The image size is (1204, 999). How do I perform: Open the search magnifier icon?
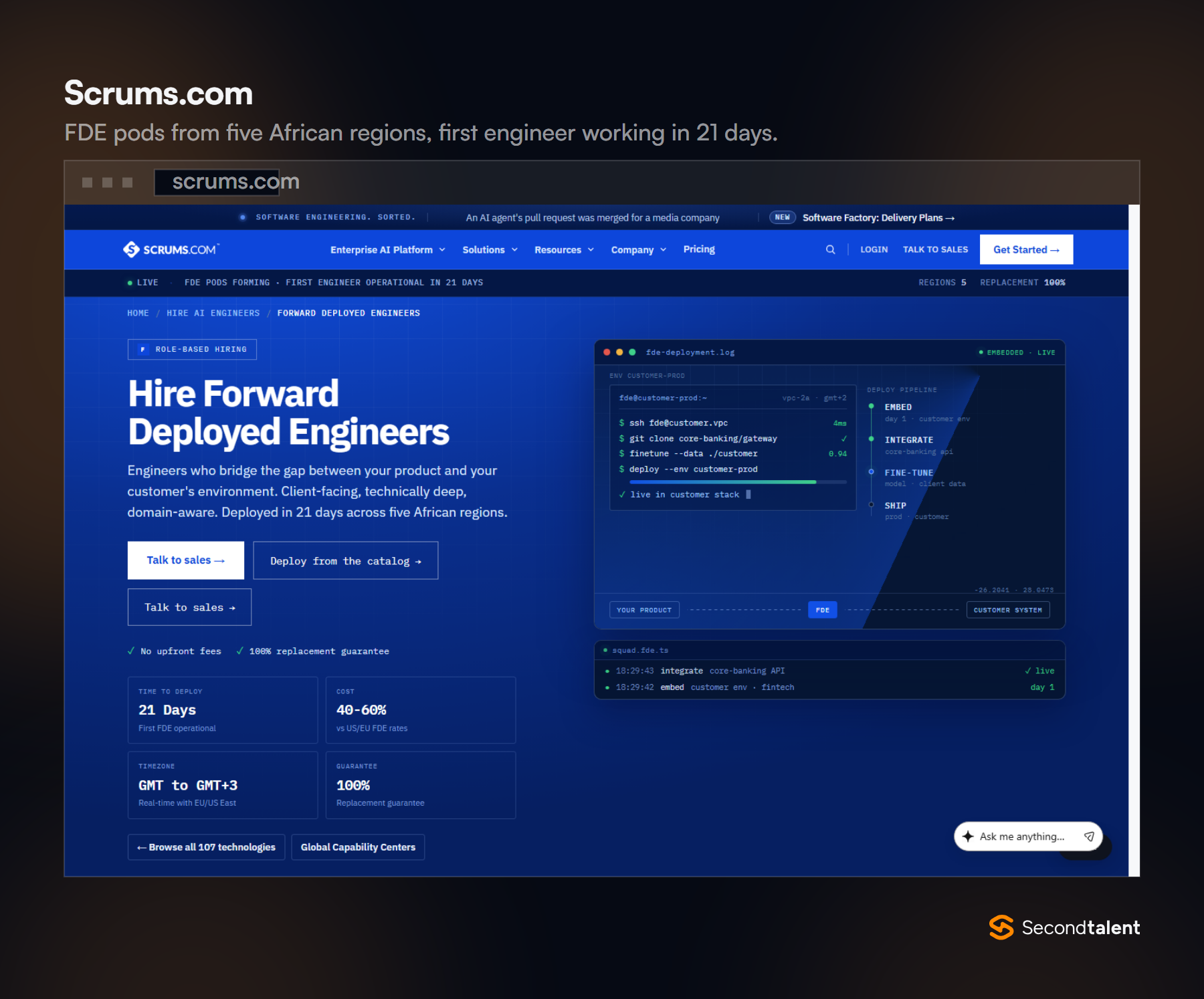point(830,249)
